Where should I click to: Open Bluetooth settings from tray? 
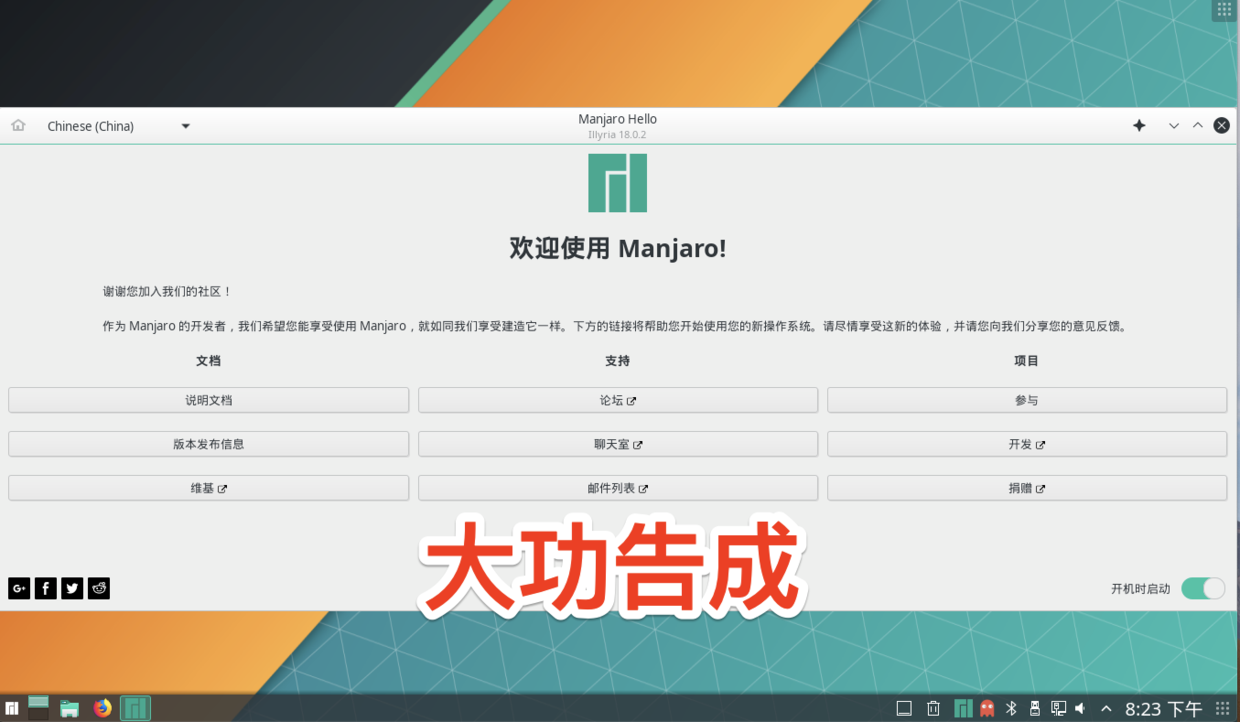point(1011,709)
